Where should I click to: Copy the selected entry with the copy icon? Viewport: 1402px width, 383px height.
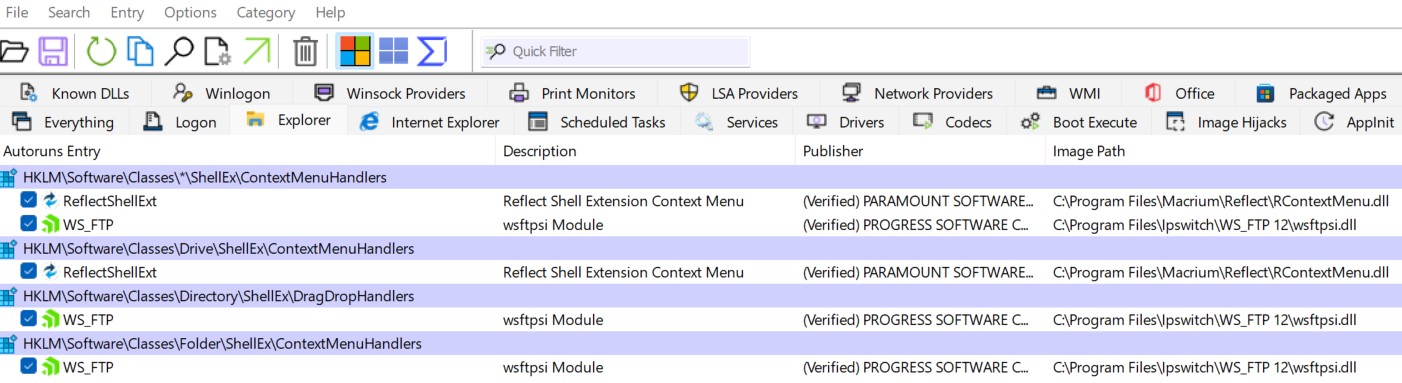coord(140,51)
